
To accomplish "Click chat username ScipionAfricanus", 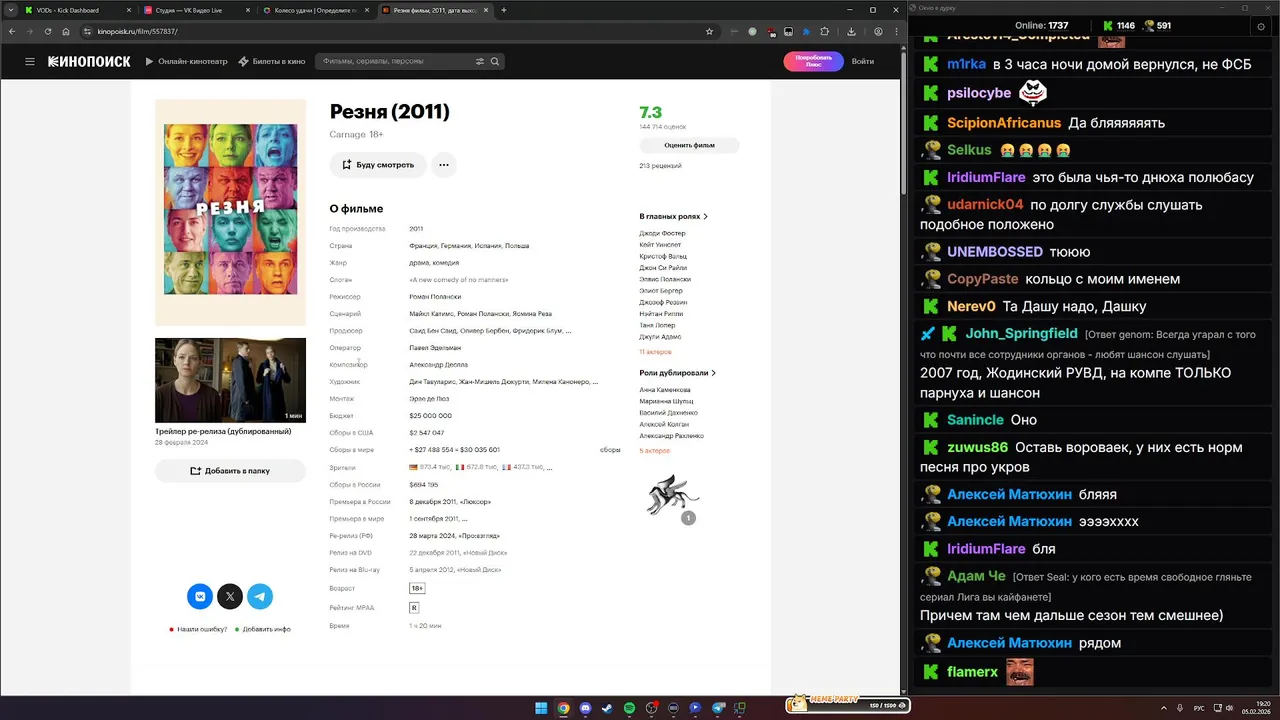I will pyautogui.click(x=1004, y=123).
